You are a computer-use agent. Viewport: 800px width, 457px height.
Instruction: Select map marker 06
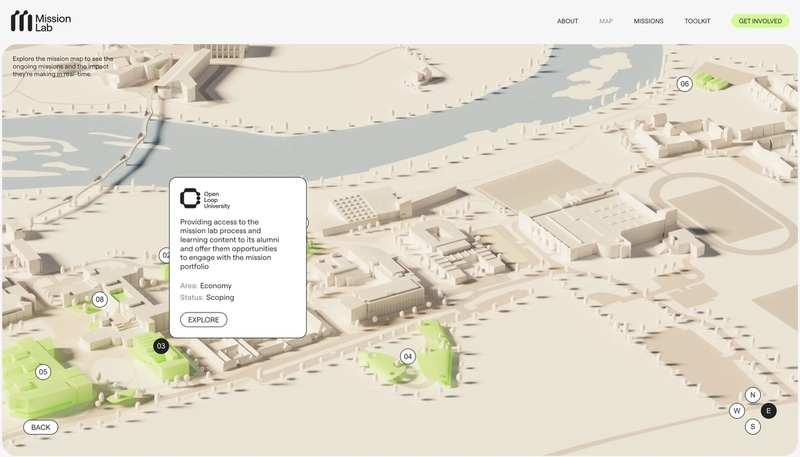[684, 84]
